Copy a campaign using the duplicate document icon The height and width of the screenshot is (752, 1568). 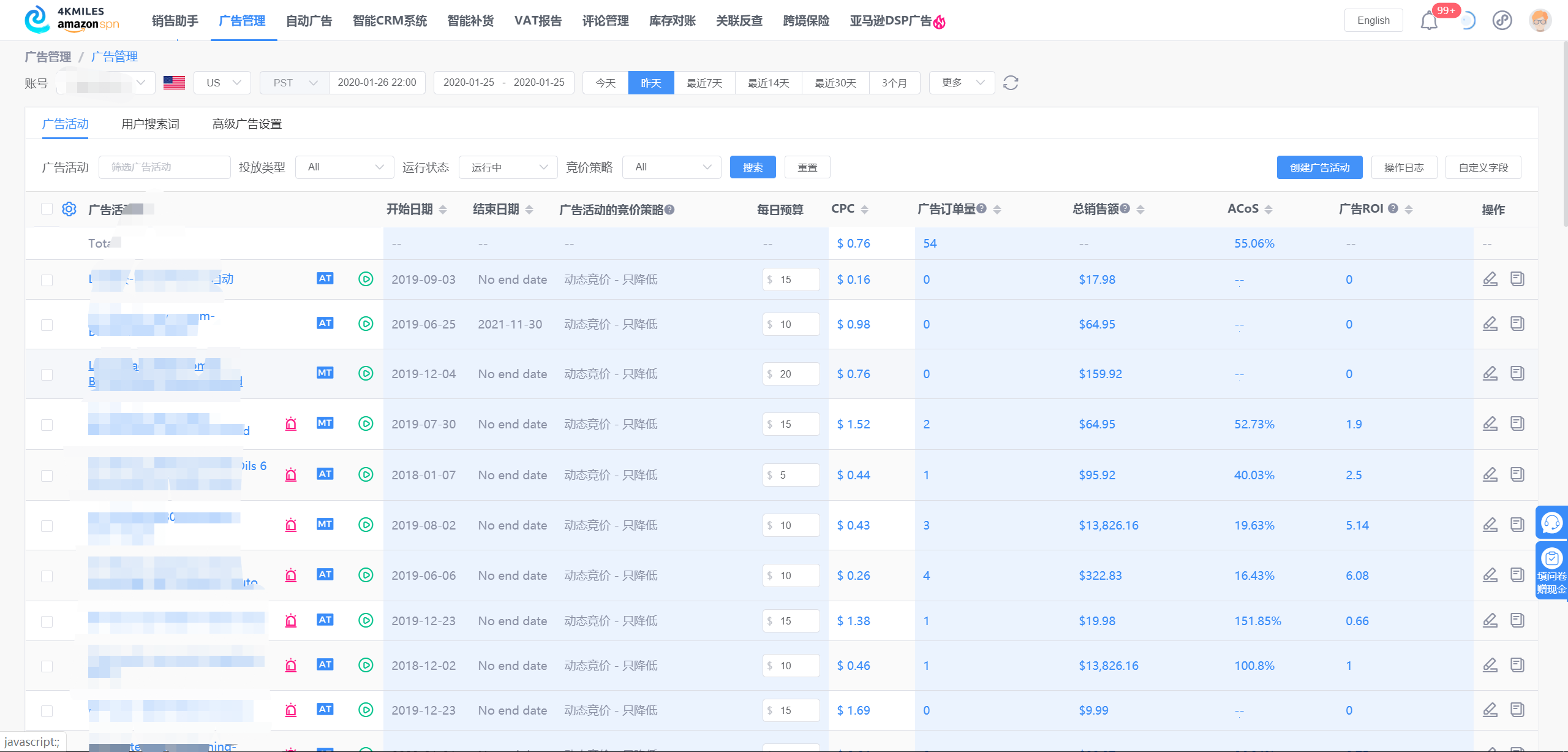pyautogui.click(x=1517, y=279)
